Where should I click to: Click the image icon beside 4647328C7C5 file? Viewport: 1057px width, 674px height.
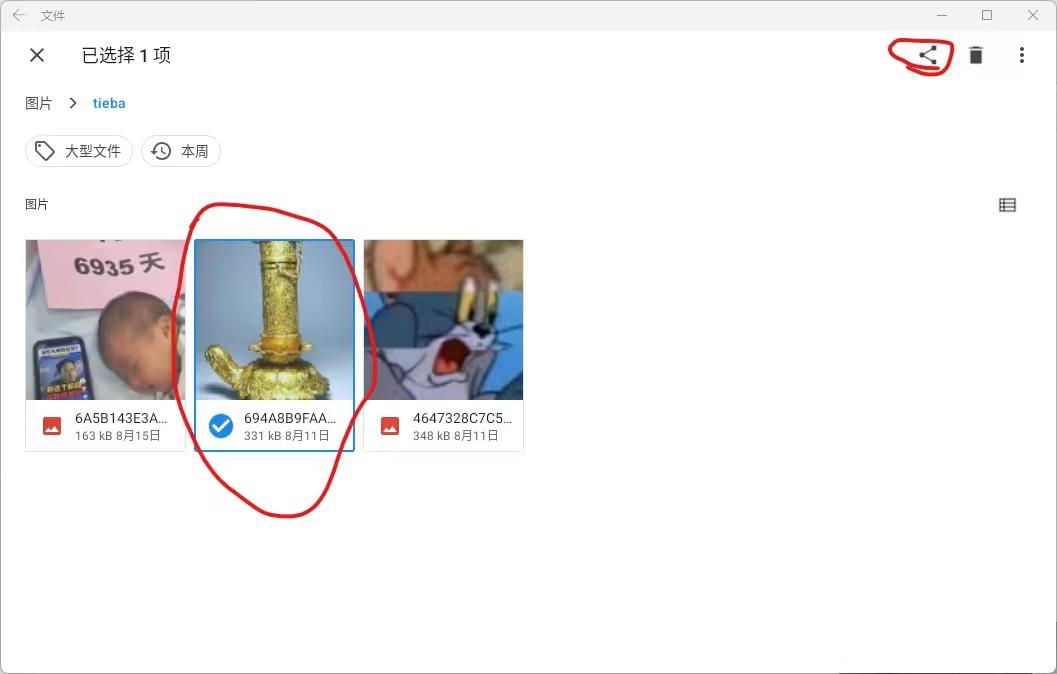point(390,426)
